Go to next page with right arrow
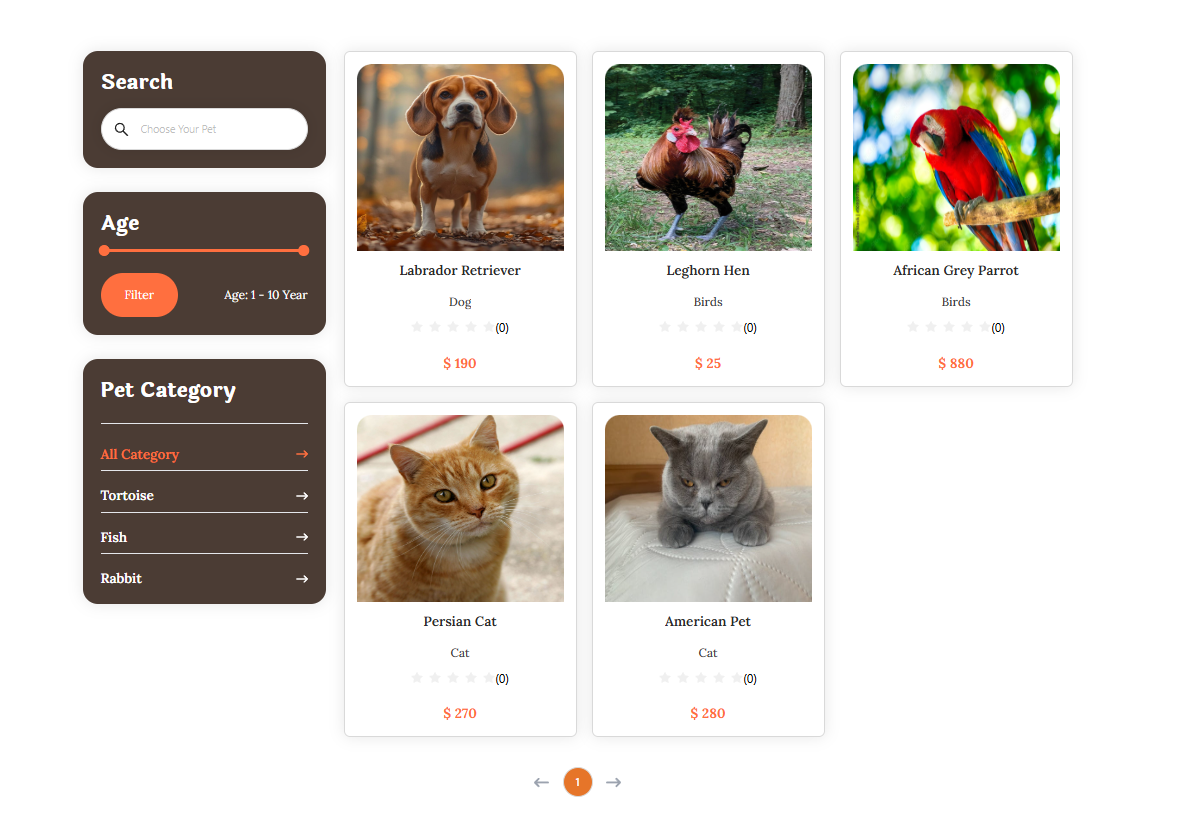The width and height of the screenshot is (1177, 822). tap(613, 782)
